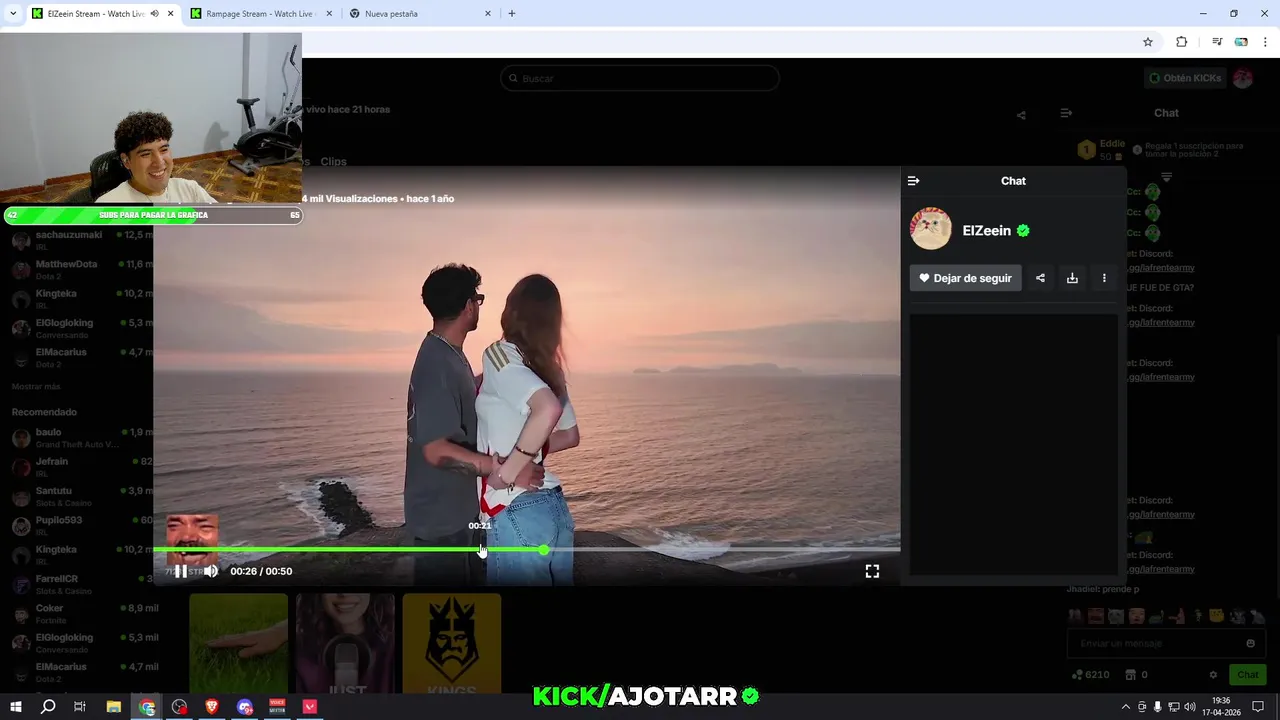Viewport: 1280px width, 720px height.
Task: Click the ElZeein channel name in the clip panel
Action: [x=986, y=230]
